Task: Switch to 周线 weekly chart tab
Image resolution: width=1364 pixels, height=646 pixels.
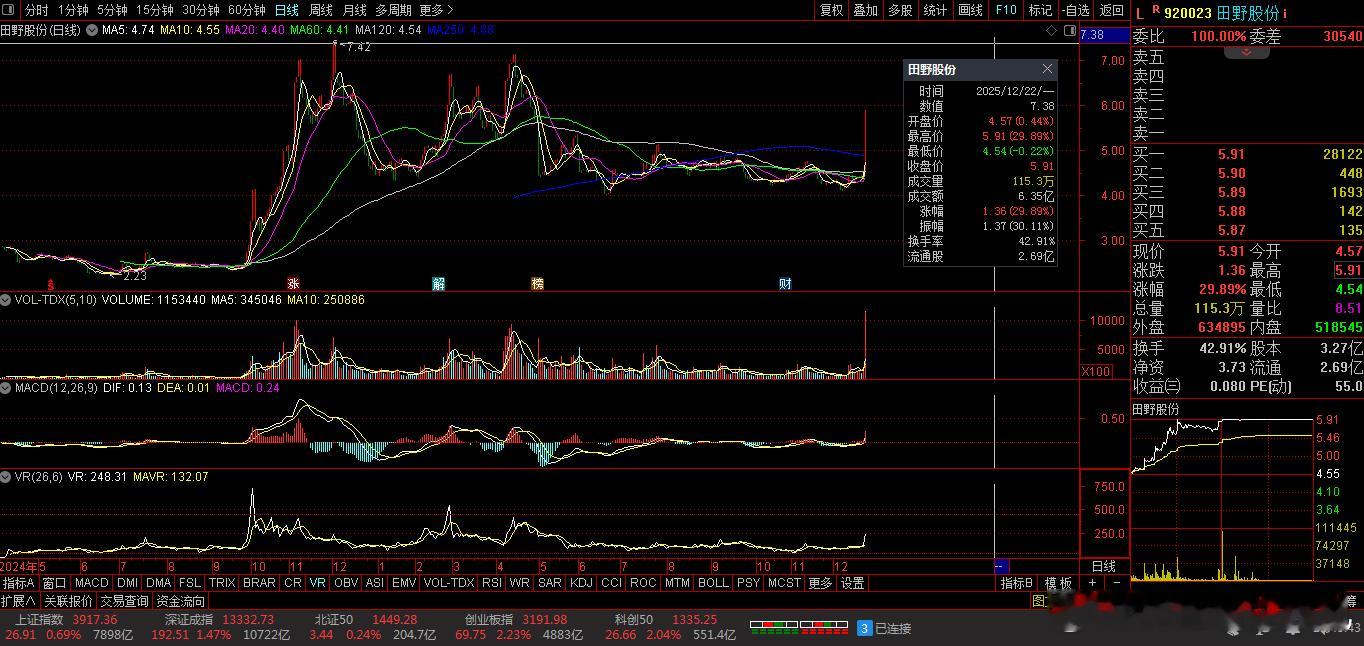Action: tap(320, 10)
